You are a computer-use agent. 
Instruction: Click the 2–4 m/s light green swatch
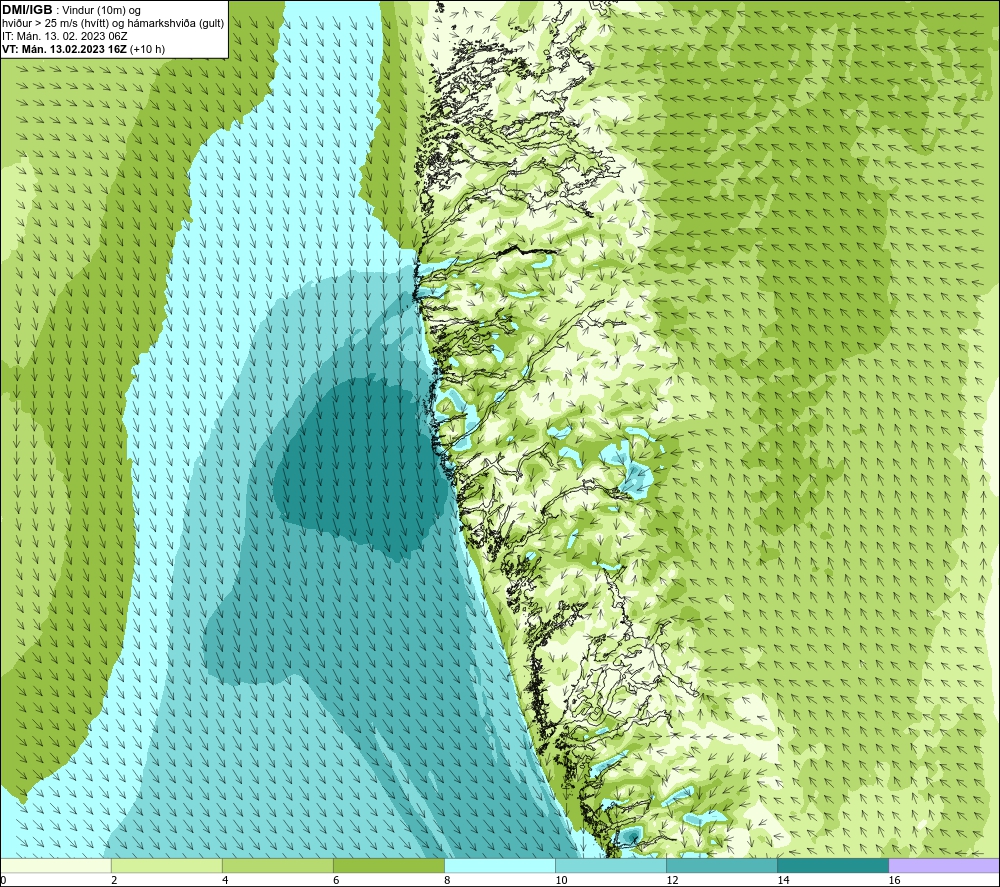click(x=166, y=865)
